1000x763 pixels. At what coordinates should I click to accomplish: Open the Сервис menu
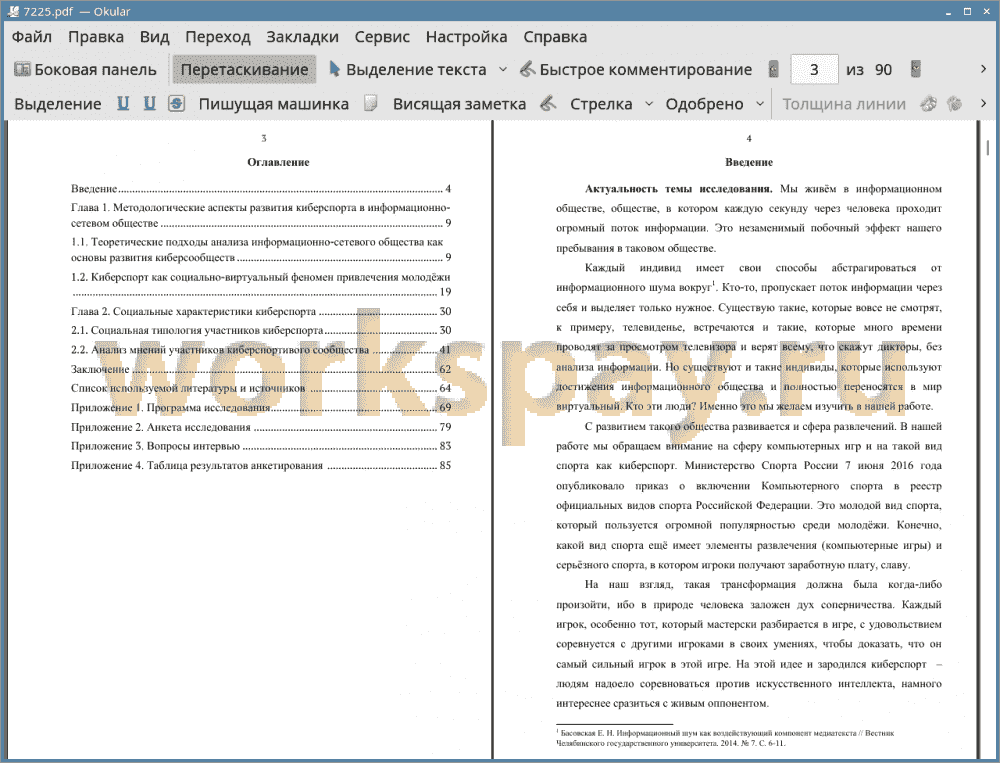[382, 37]
